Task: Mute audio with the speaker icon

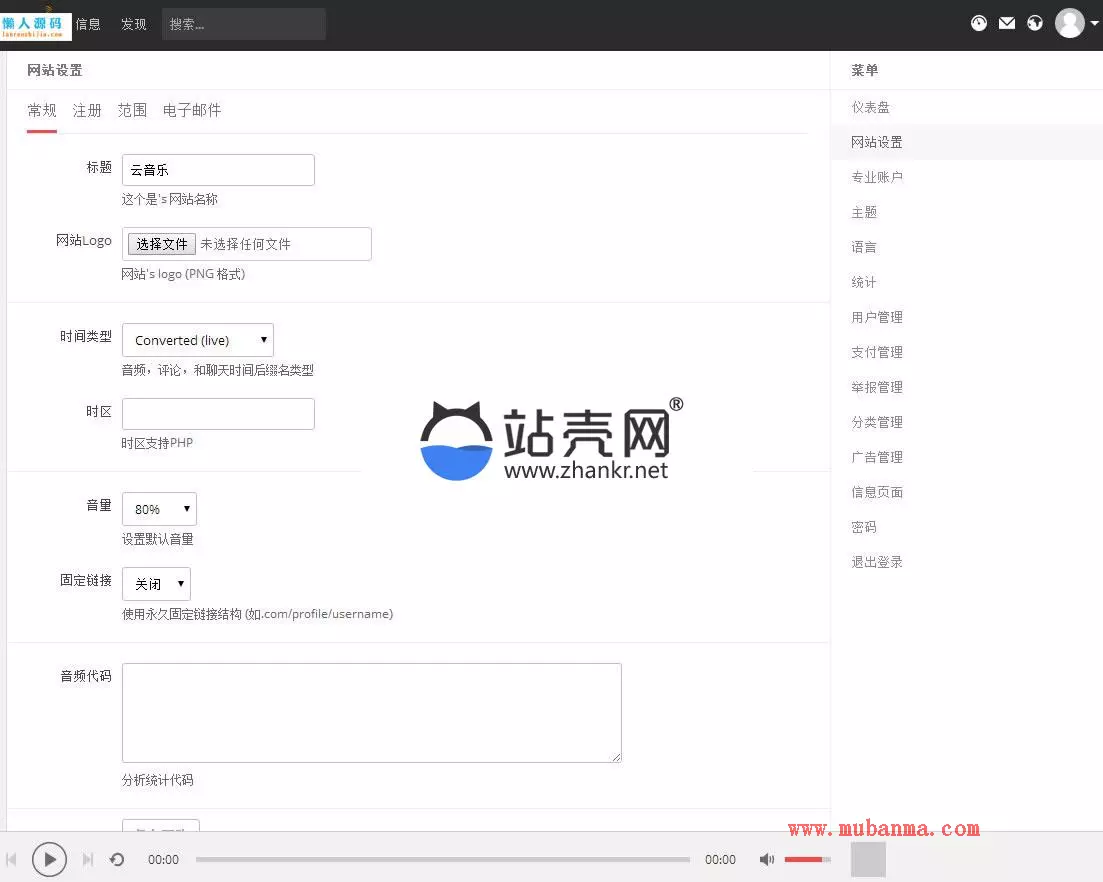Action: coord(767,859)
